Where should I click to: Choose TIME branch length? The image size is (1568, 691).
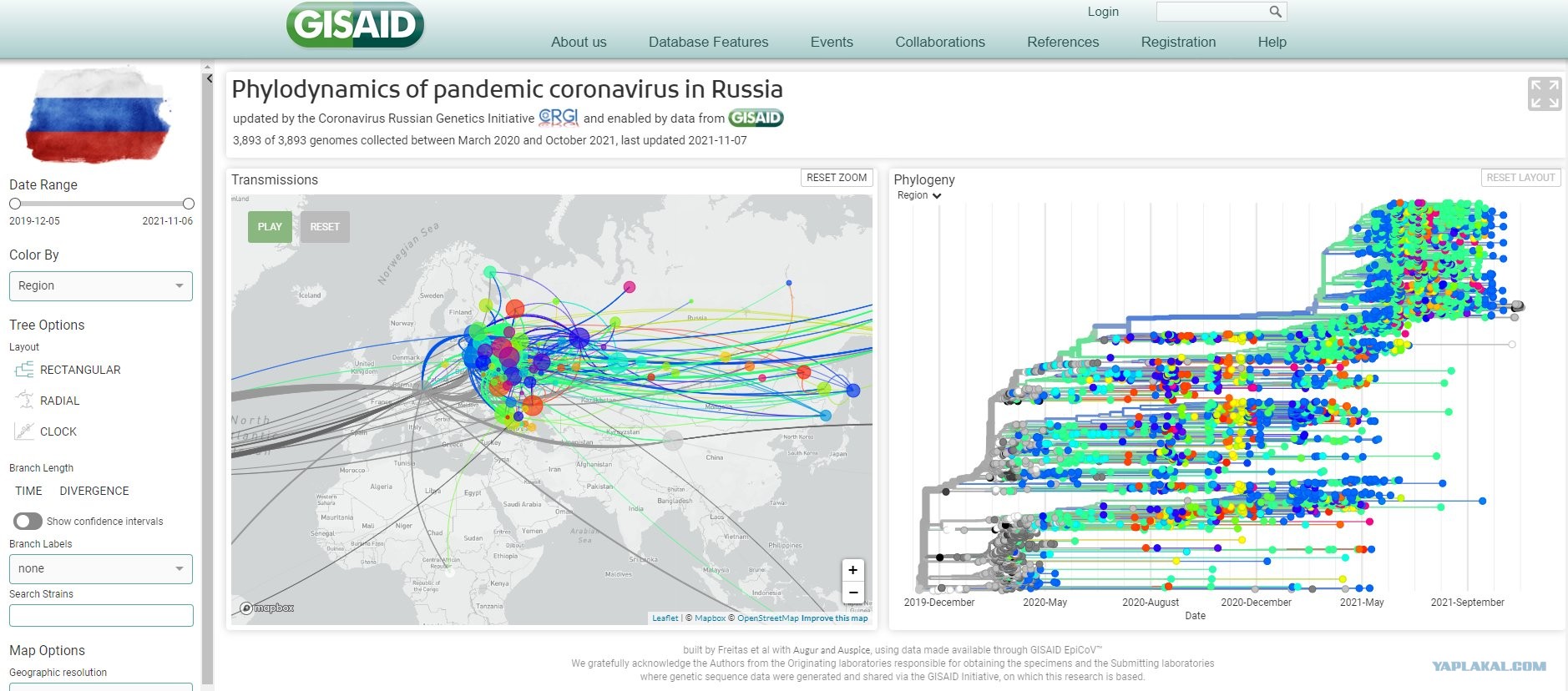coord(28,491)
